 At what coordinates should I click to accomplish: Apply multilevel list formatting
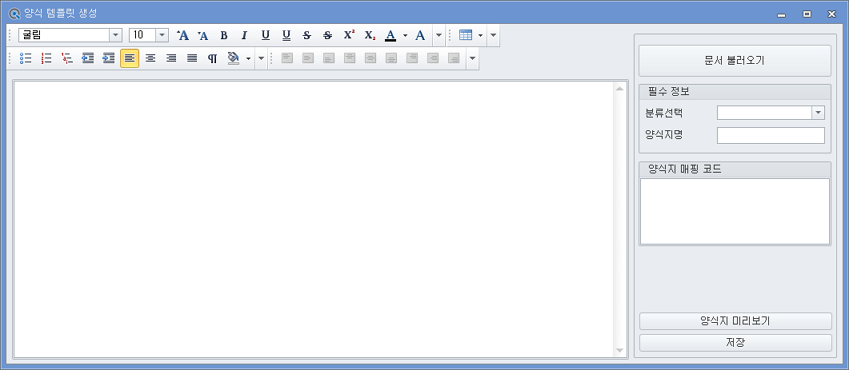[x=67, y=58]
